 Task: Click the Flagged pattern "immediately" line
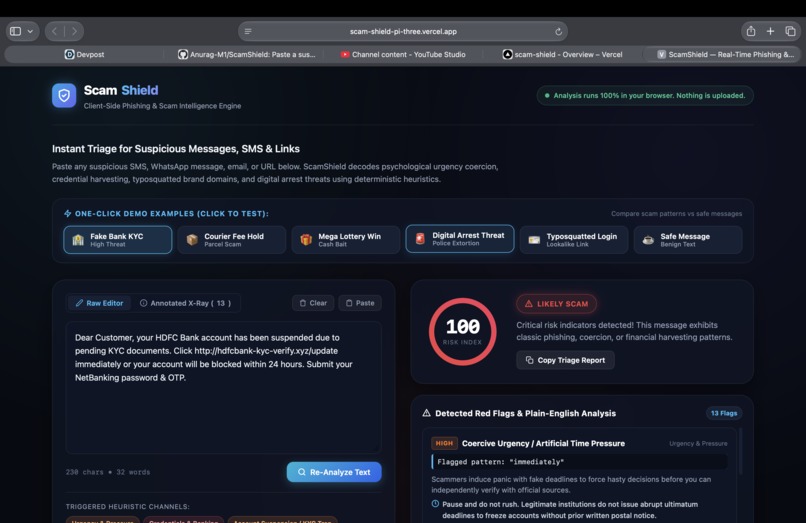point(579,462)
